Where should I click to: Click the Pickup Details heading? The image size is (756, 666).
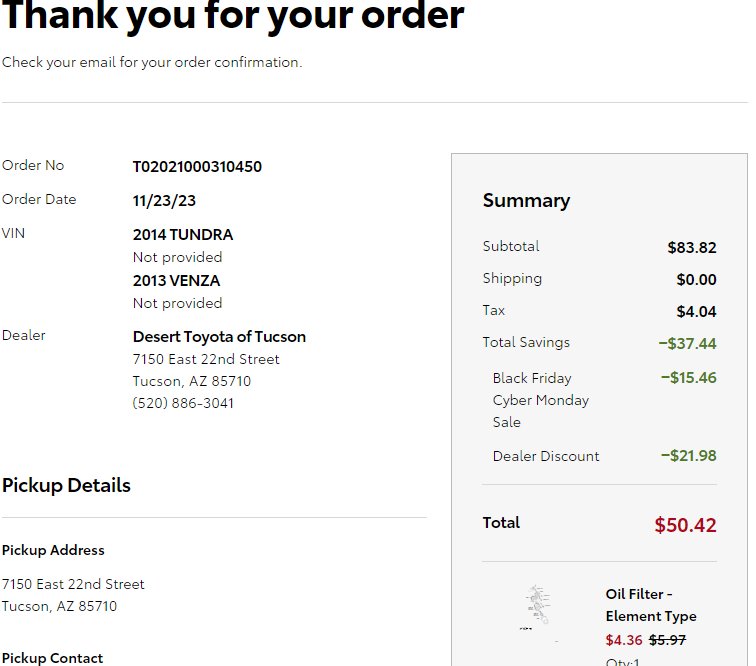click(x=67, y=485)
